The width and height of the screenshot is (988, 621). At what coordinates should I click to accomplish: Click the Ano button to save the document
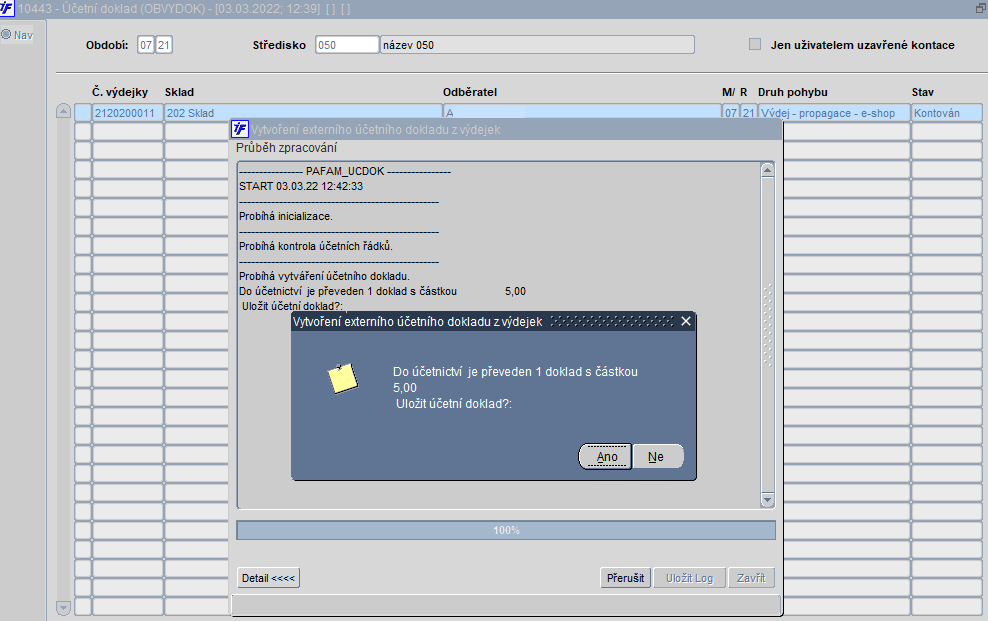(x=606, y=457)
